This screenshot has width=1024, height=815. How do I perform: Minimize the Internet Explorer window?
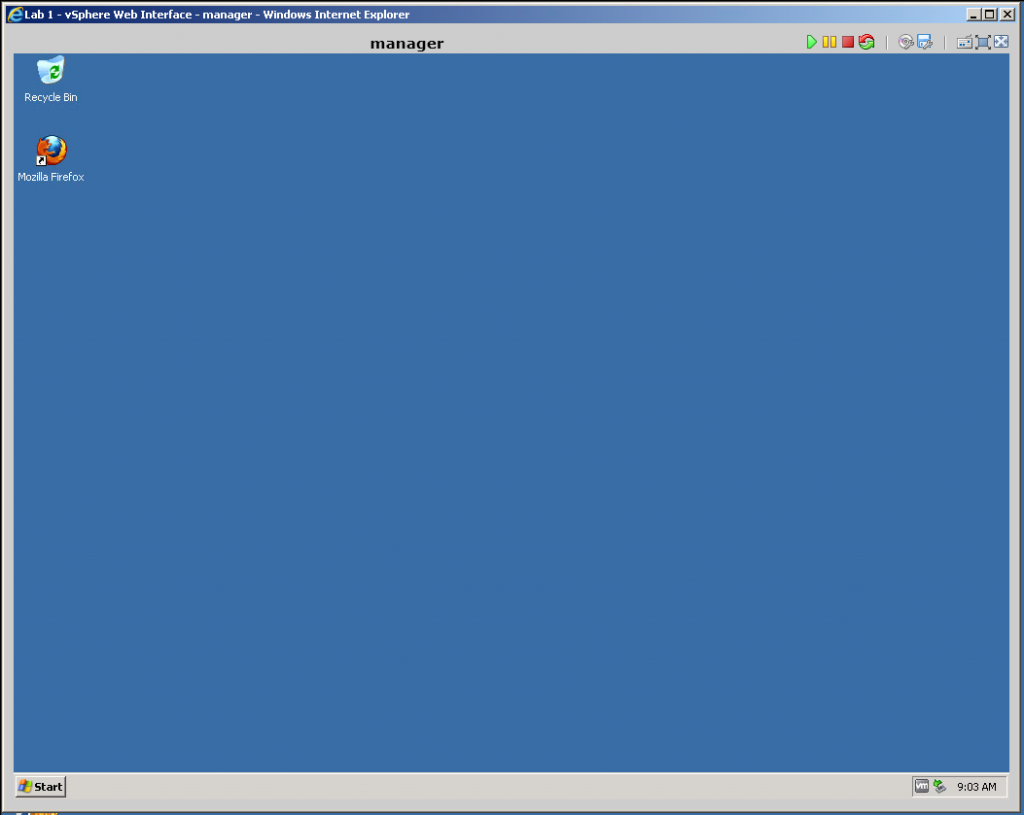point(974,14)
